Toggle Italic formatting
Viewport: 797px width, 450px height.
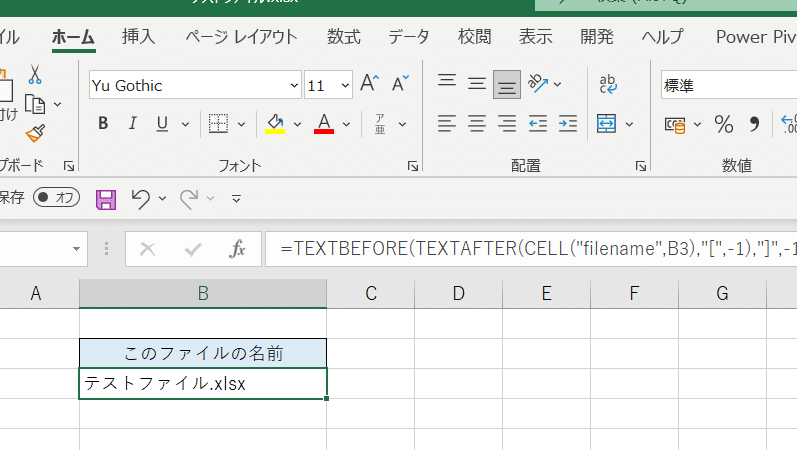tap(132, 124)
